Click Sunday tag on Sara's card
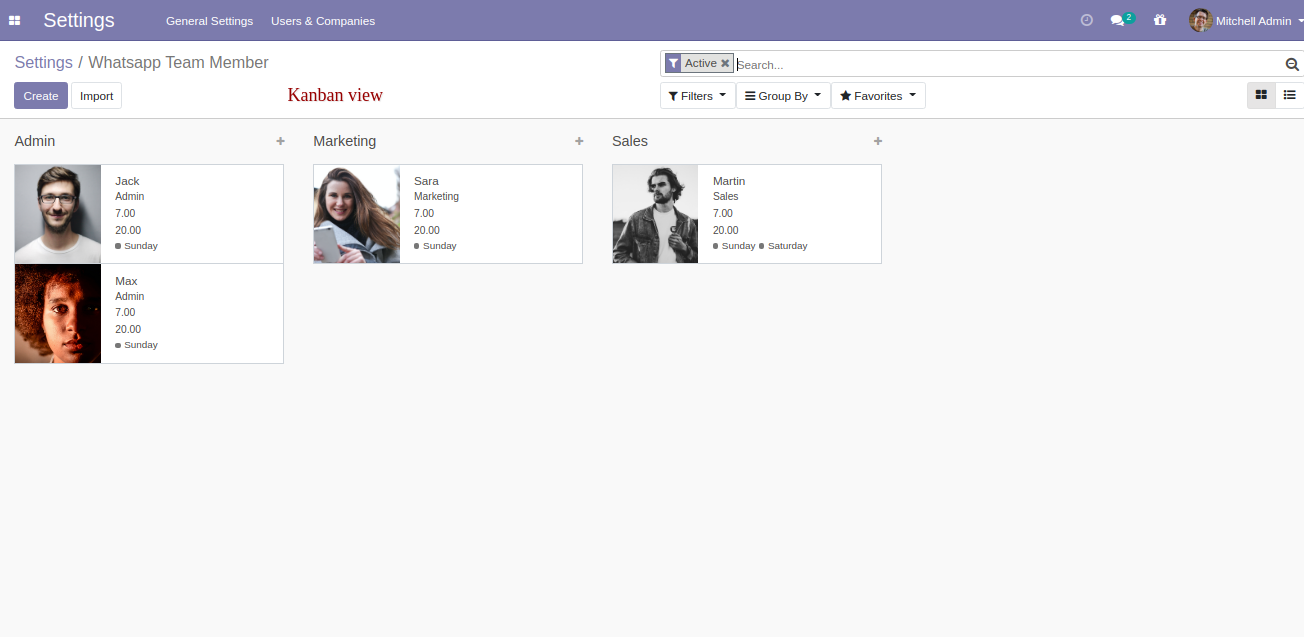This screenshot has width=1304, height=637. [x=435, y=246]
